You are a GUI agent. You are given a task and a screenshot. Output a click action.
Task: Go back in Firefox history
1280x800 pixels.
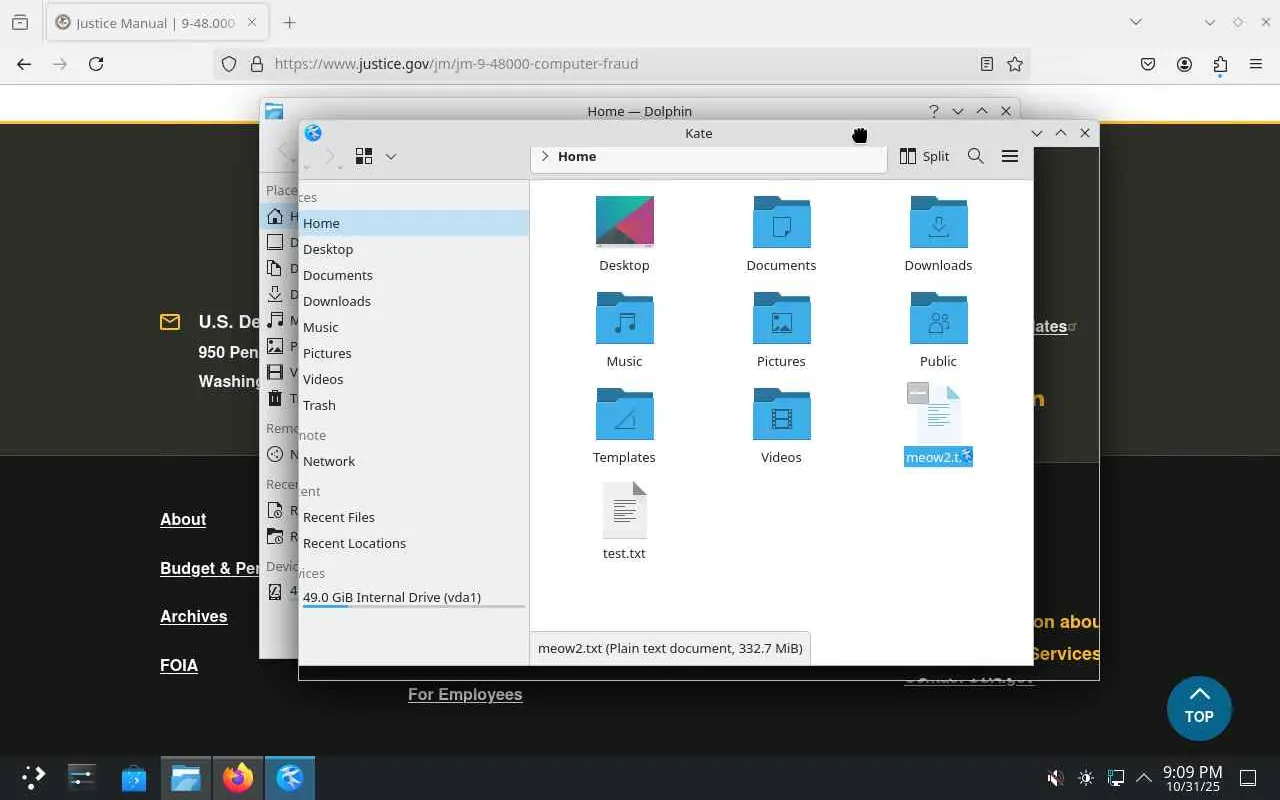pos(24,64)
